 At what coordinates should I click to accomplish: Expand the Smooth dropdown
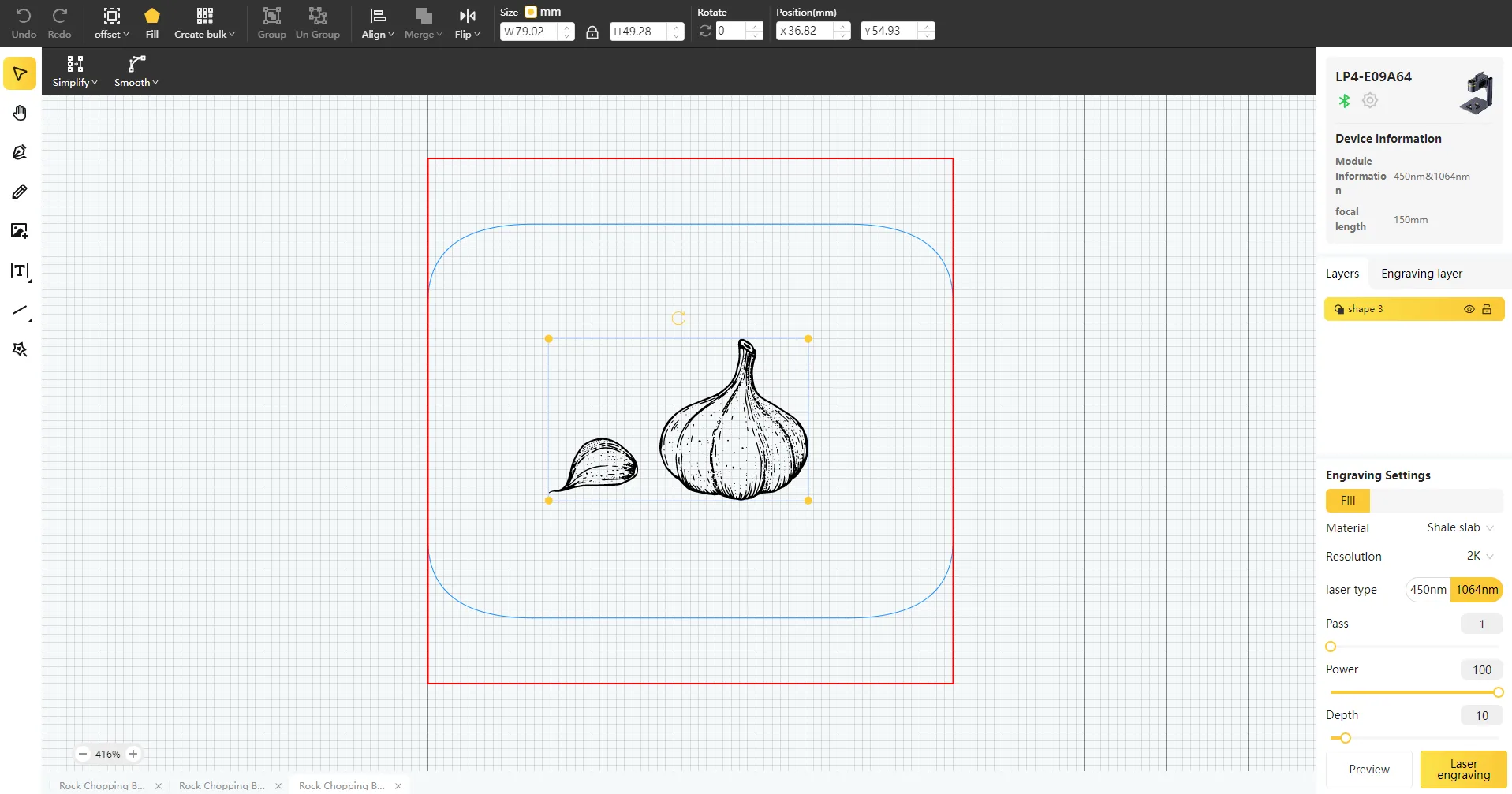[x=136, y=72]
